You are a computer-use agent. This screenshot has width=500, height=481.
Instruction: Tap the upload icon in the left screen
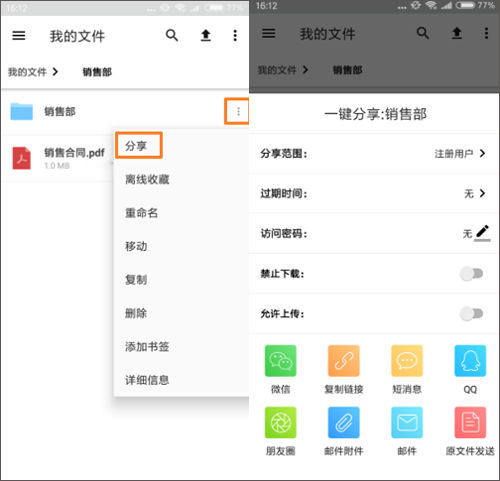206,35
